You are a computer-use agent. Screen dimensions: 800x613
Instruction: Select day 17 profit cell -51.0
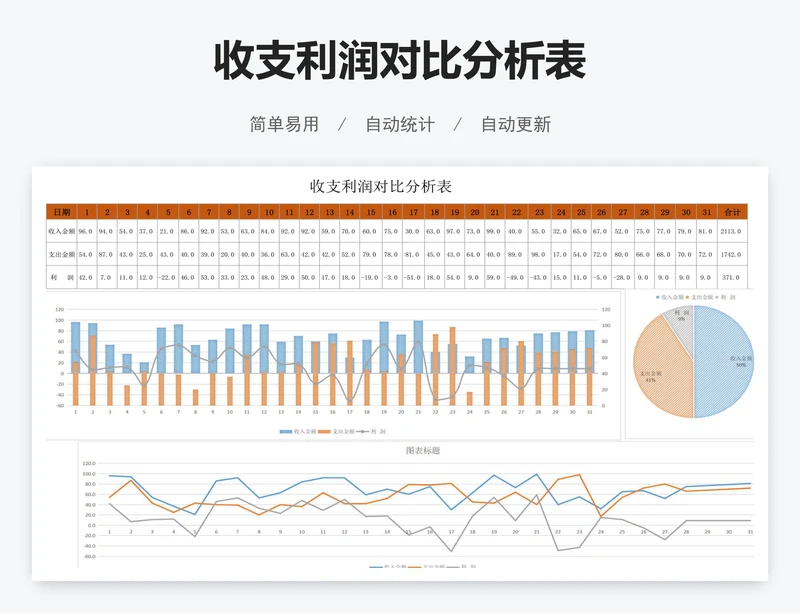coord(413,278)
